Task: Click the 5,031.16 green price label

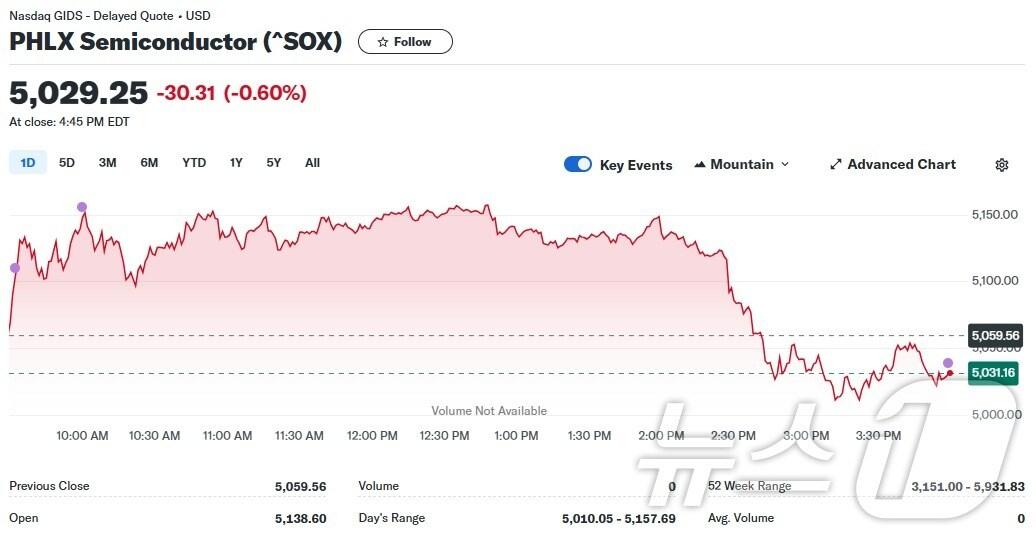Action: click(x=992, y=373)
